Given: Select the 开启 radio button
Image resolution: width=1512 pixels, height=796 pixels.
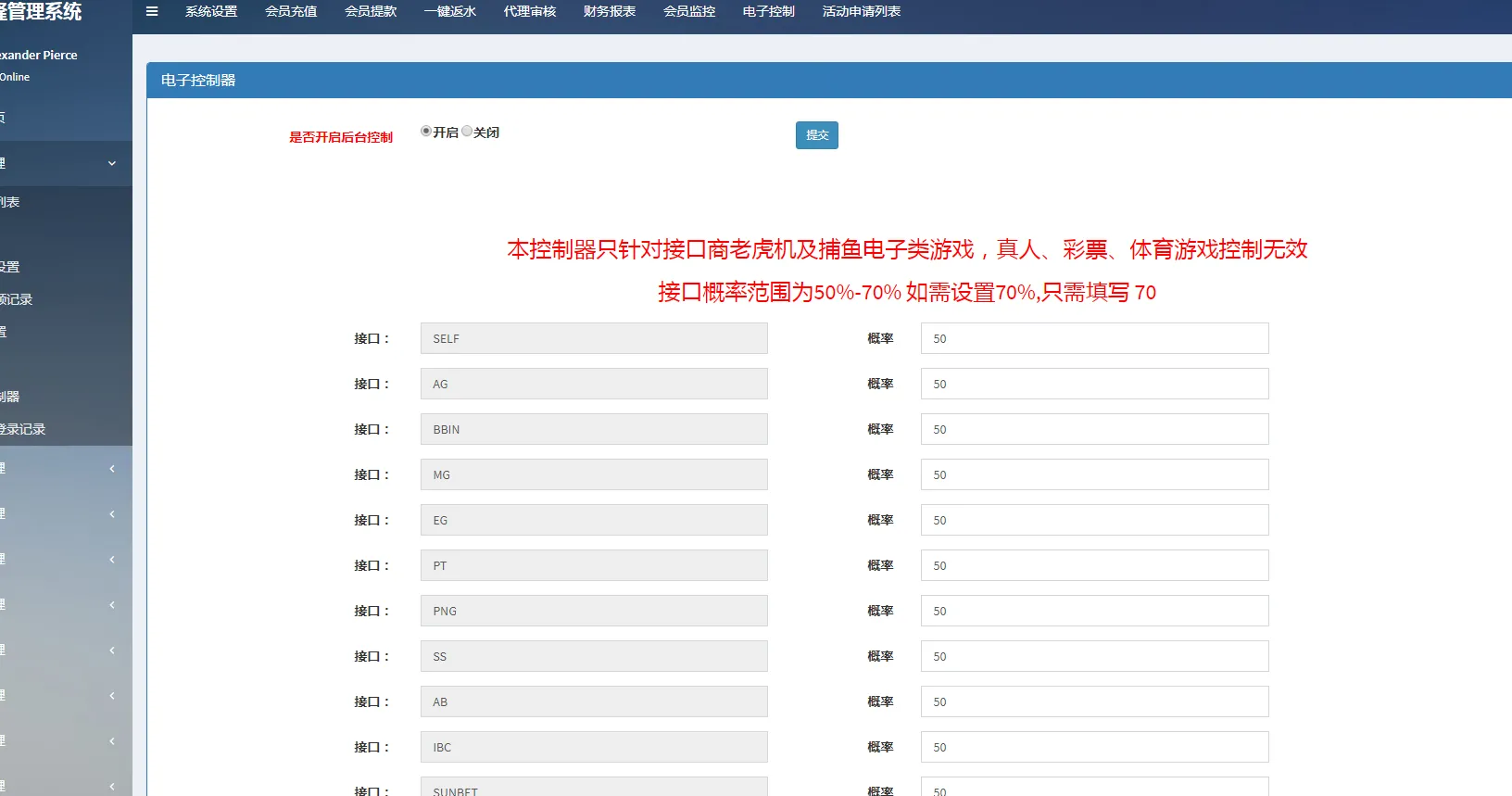Looking at the screenshot, I should pos(426,132).
